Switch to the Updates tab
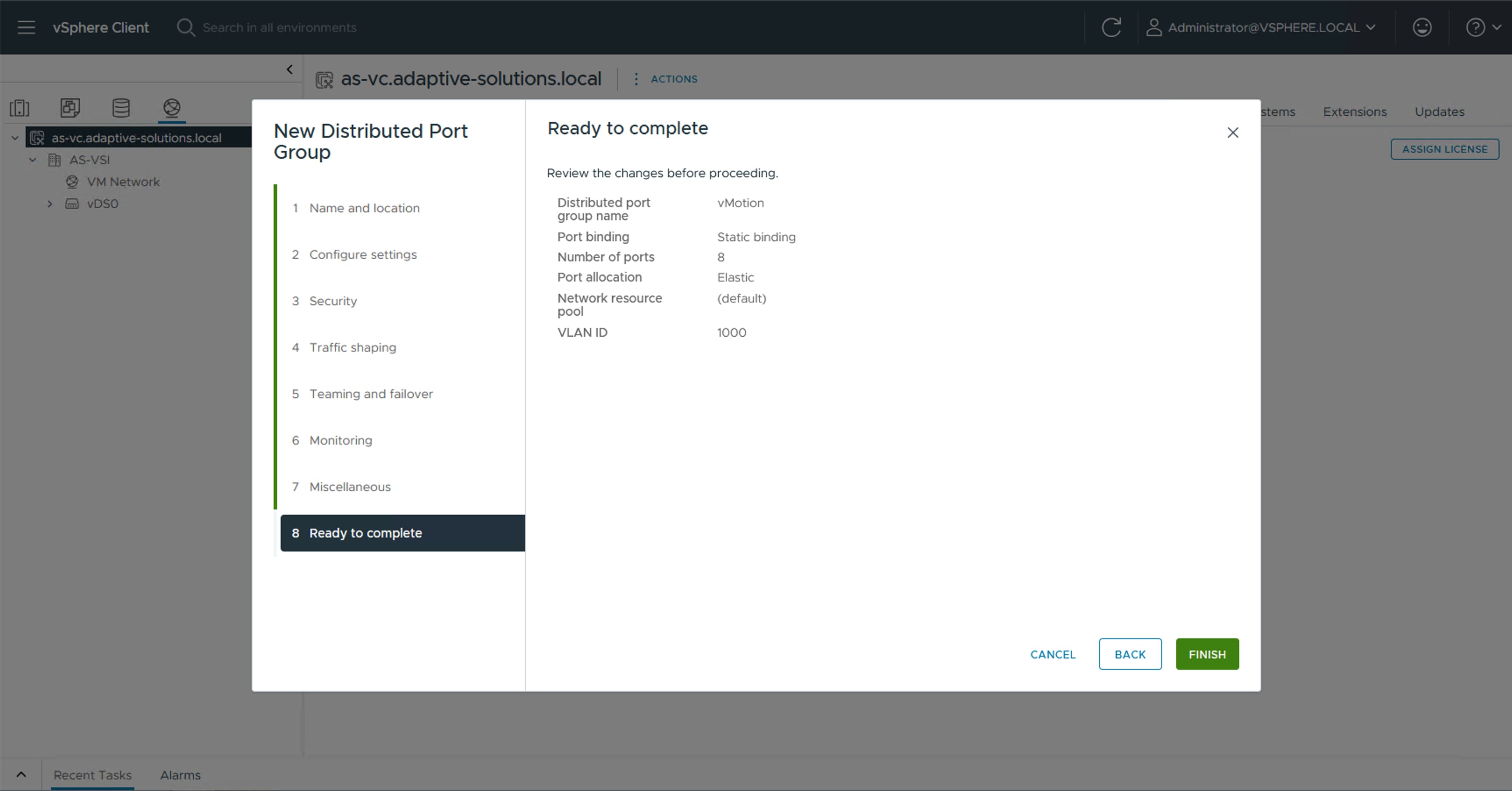Image resolution: width=1512 pixels, height=791 pixels. click(x=1439, y=111)
